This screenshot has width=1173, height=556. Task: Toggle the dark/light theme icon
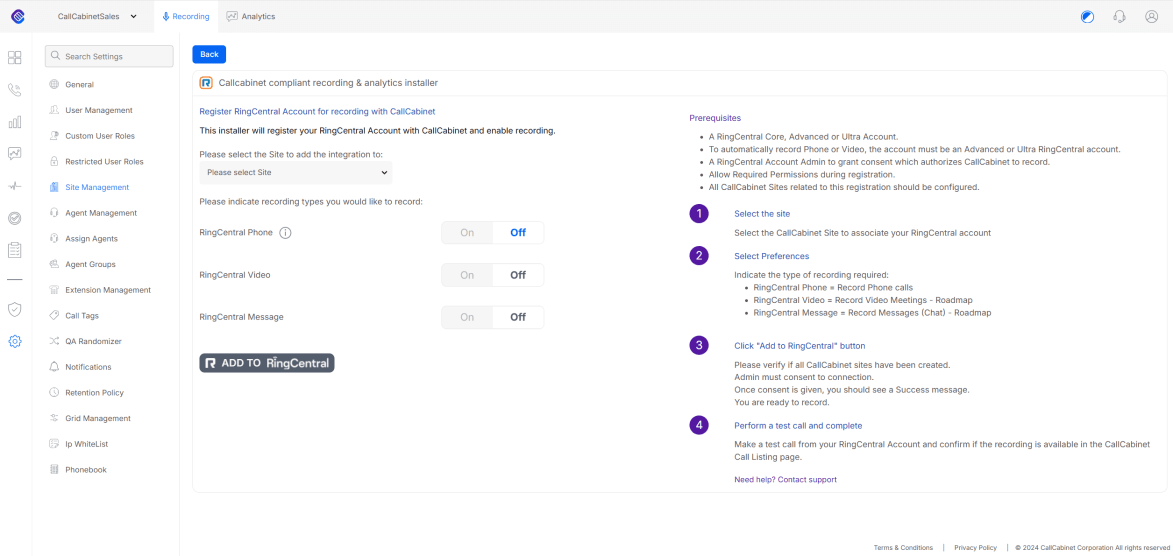point(1088,16)
